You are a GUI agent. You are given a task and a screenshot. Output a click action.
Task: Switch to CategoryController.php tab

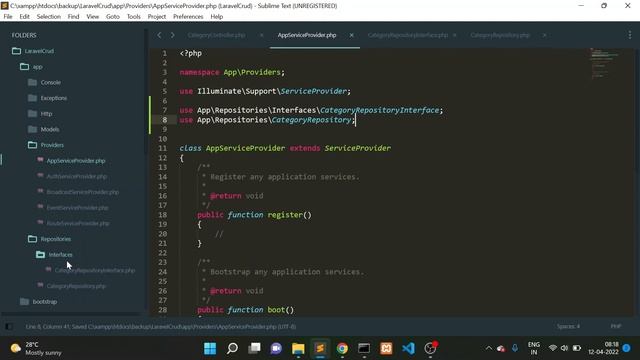point(216,36)
